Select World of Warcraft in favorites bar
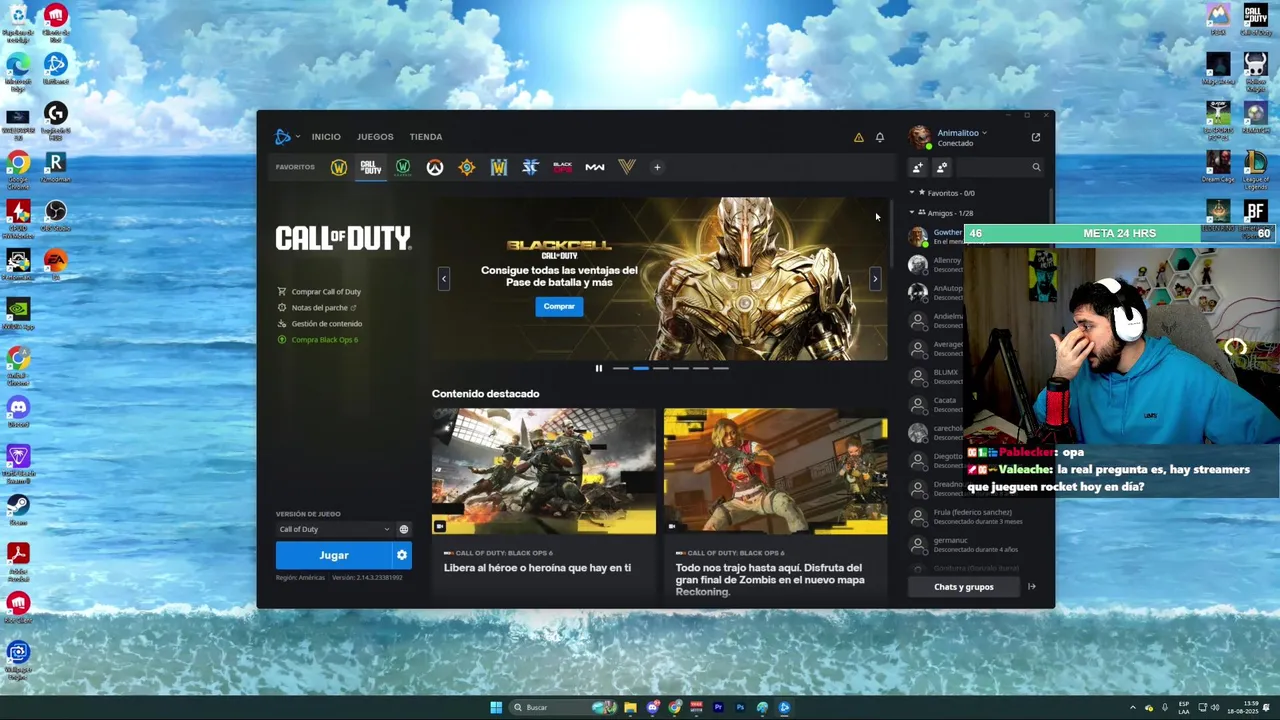Image resolution: width=1280 pixels, height=720 pixels. point(339,168)
